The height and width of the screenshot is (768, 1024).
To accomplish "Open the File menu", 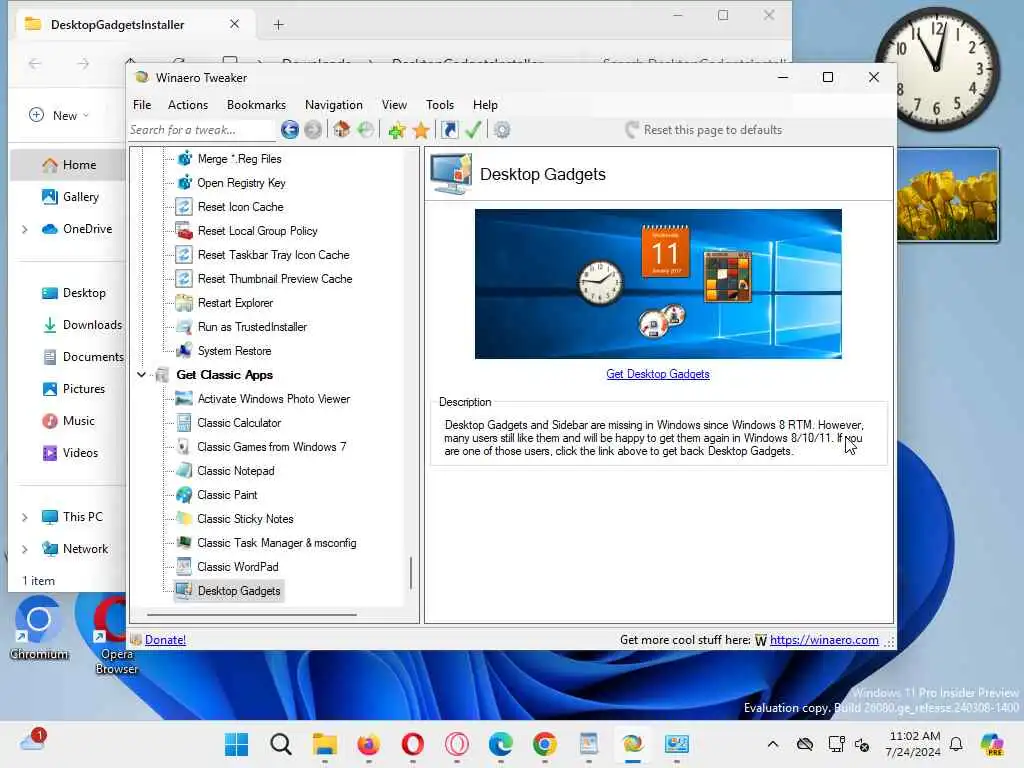I will point(142,105).
